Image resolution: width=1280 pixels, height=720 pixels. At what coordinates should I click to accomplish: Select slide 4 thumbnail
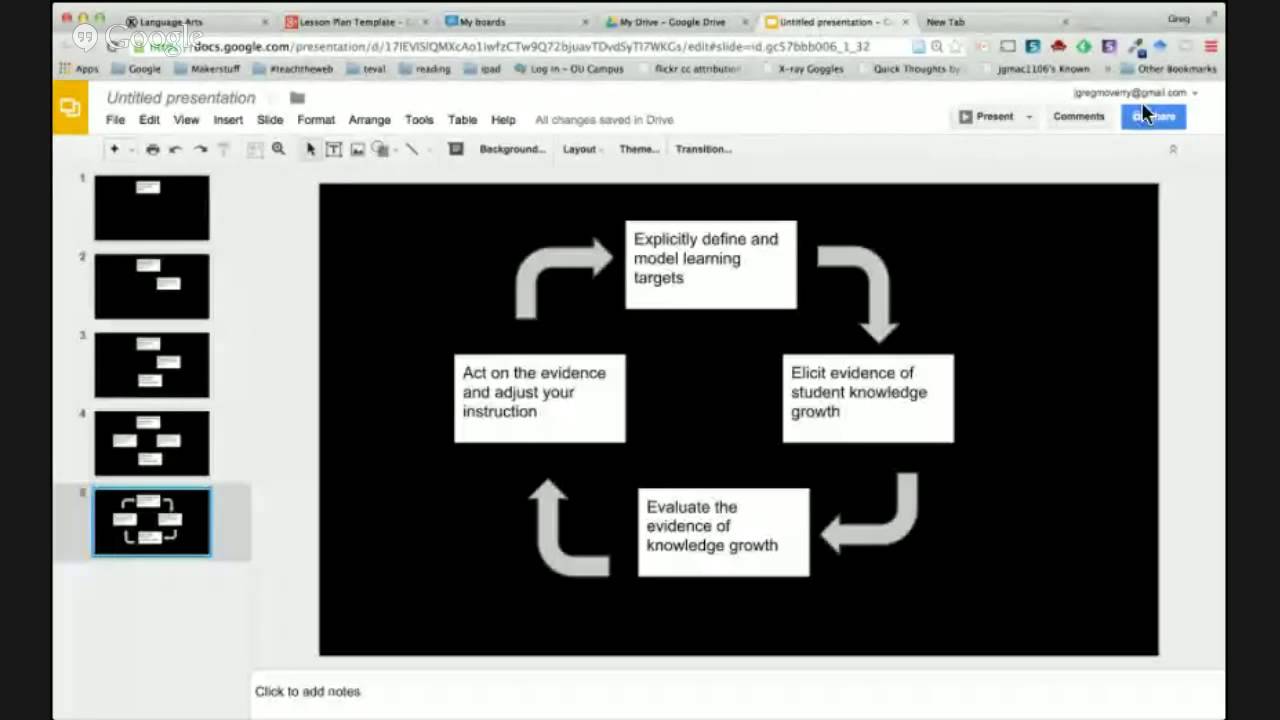tap(152, 443)
